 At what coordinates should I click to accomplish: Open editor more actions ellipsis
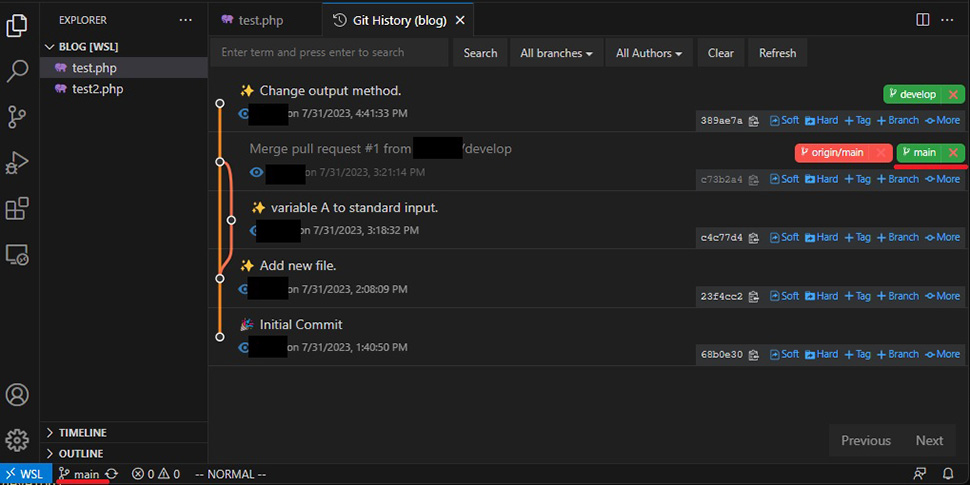point(947,20)
